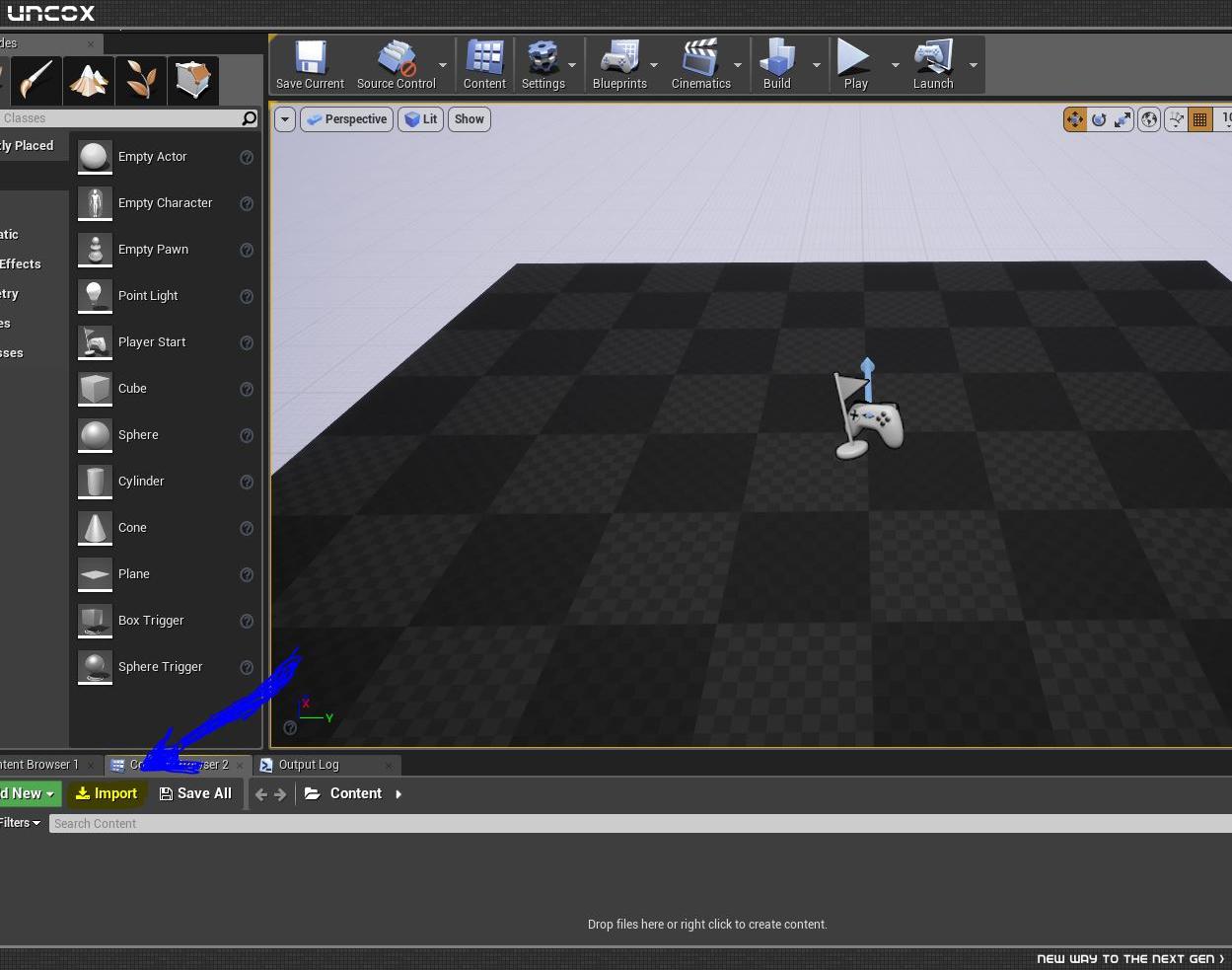1232x970 pixels.
Task: Open Cinematics dropdown arrow
Action: click(x=738, y=65)
